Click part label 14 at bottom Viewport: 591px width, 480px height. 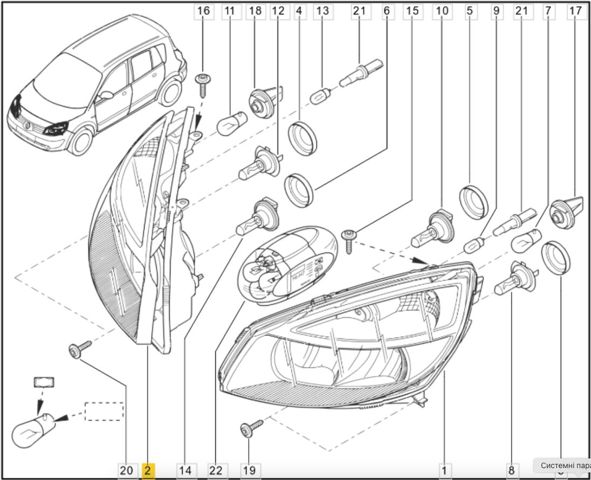[185, 470]
